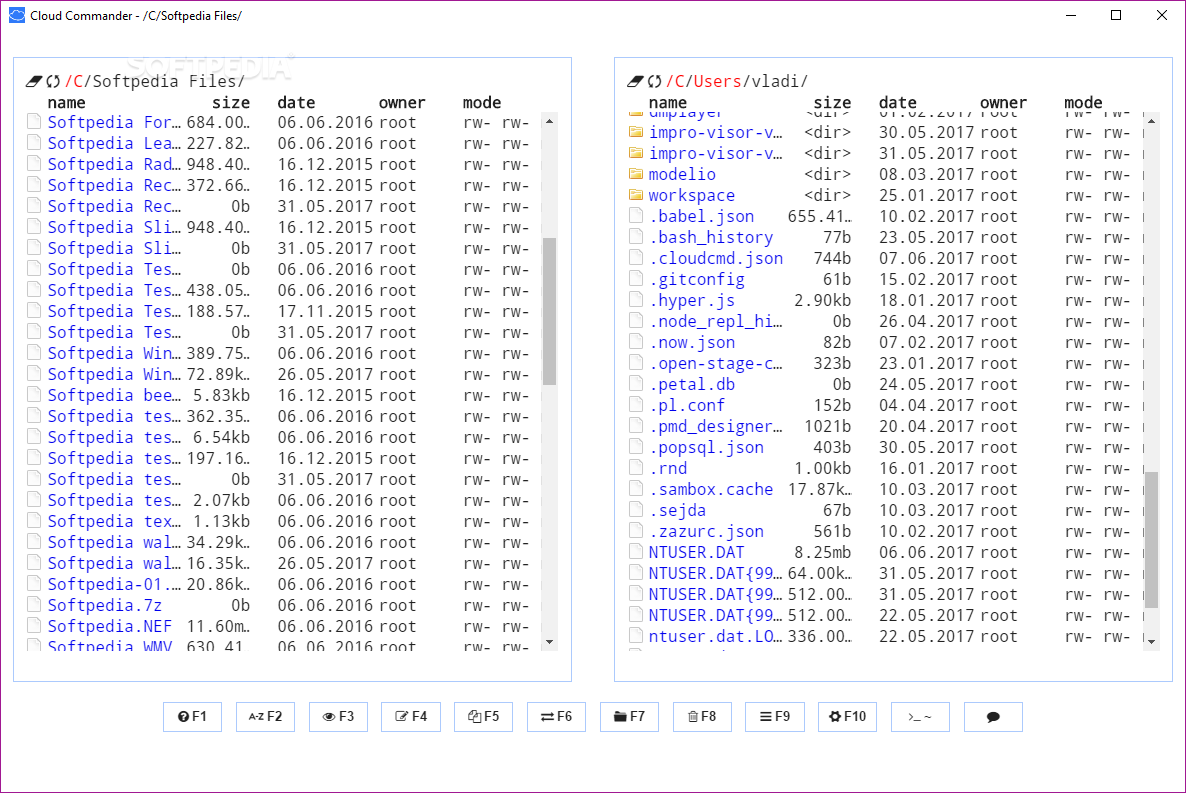Click the right panel scroll up arrow
Screen dimensions: 1186x793
pyautogui.click(x=1151, y=121)
